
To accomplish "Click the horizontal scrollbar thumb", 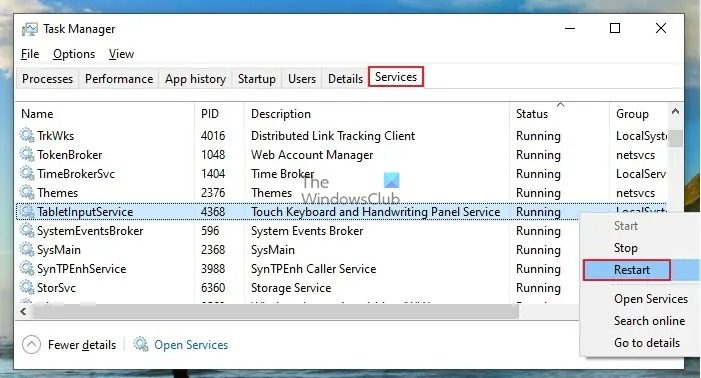I will 275,311.
